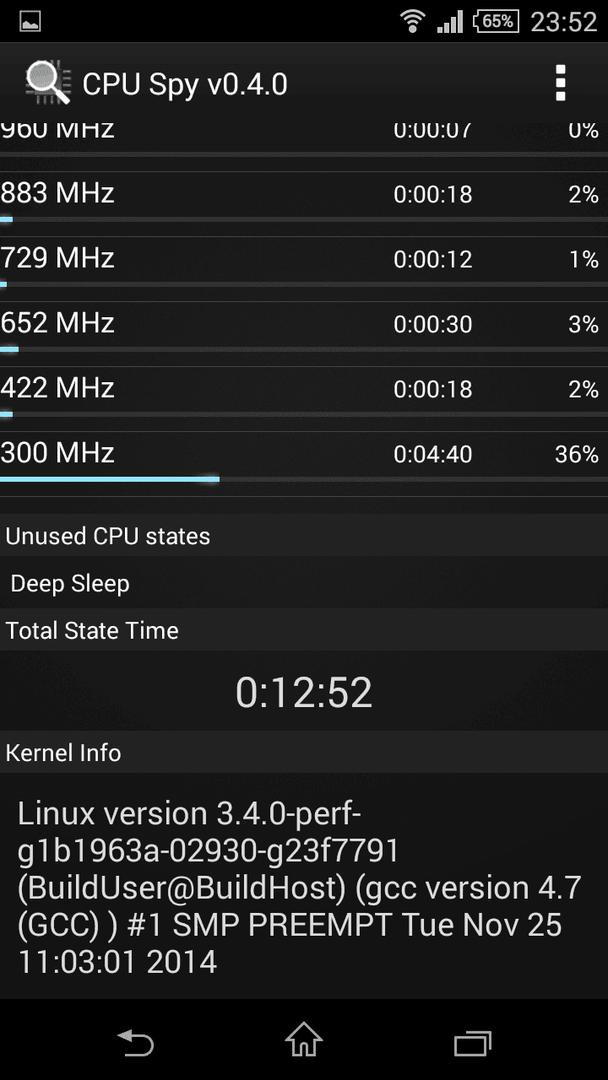
Task: Tap the 0:12:52 total state time
Action: (304, 692)
